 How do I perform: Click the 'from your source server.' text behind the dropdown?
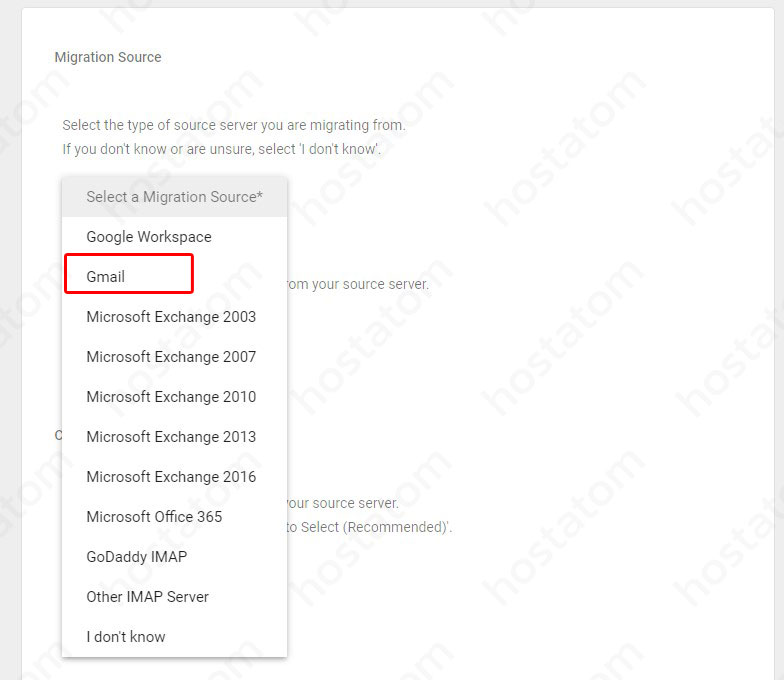(358, 284)
